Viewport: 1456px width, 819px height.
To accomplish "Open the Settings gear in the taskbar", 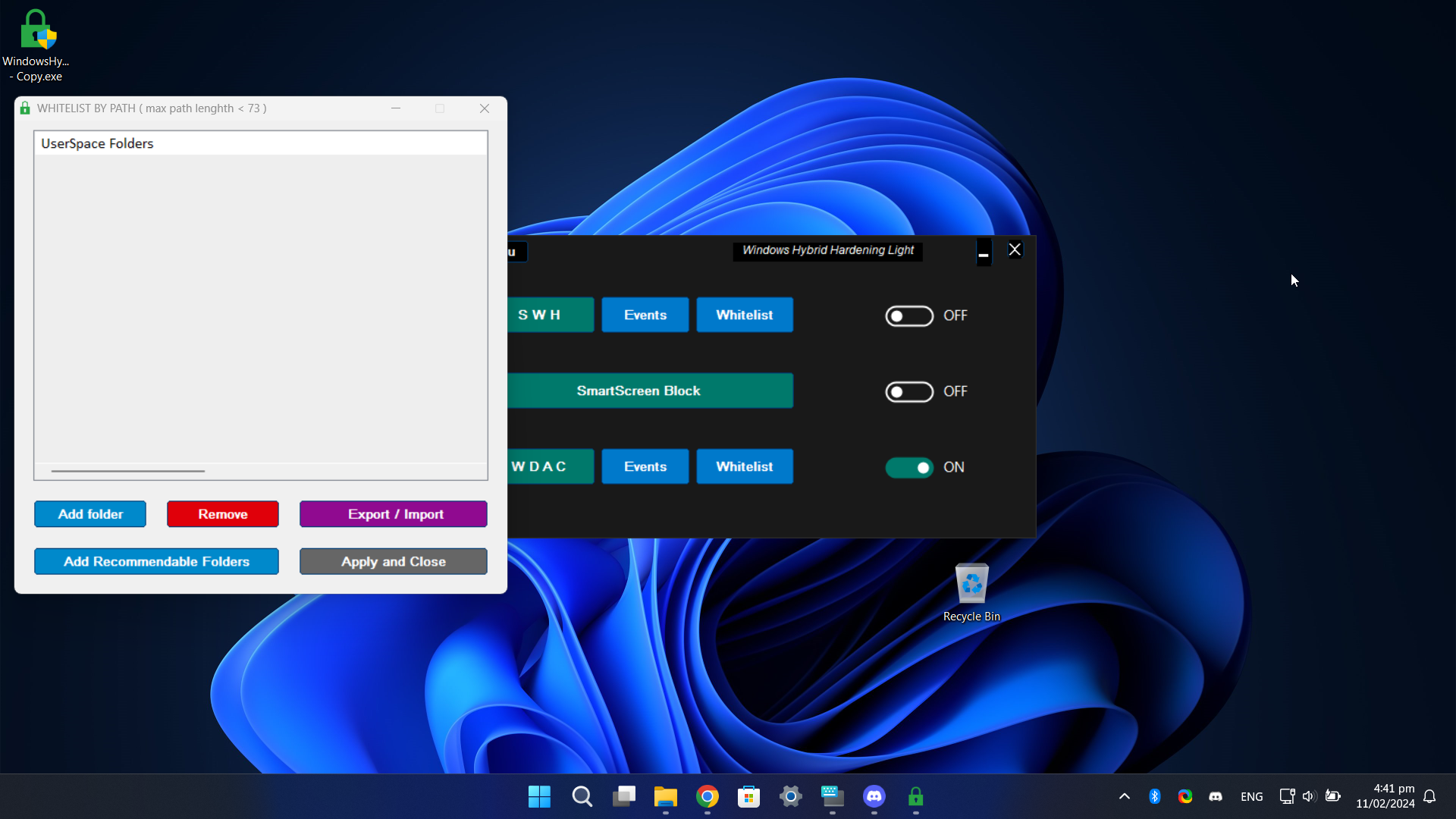I will click(x=790, y=796).
